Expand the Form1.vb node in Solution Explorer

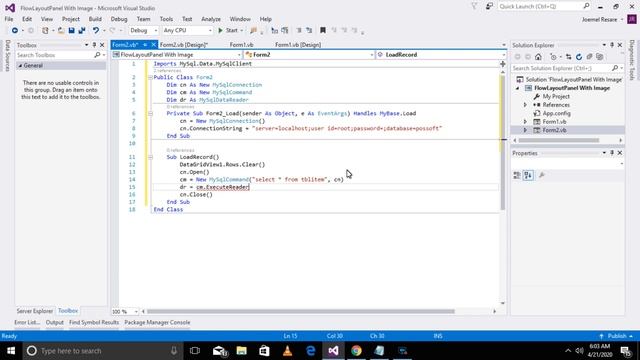point(525,122)
